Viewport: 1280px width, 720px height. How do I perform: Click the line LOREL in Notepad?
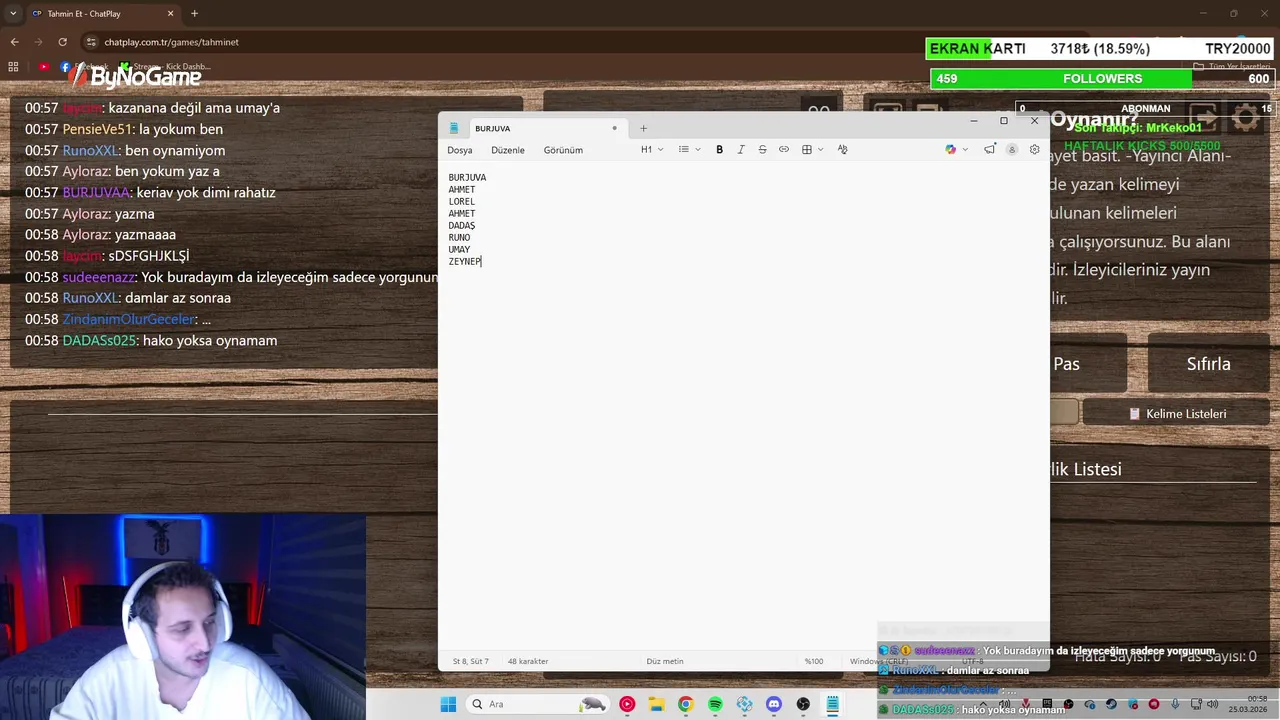click(x=462, y=202)
